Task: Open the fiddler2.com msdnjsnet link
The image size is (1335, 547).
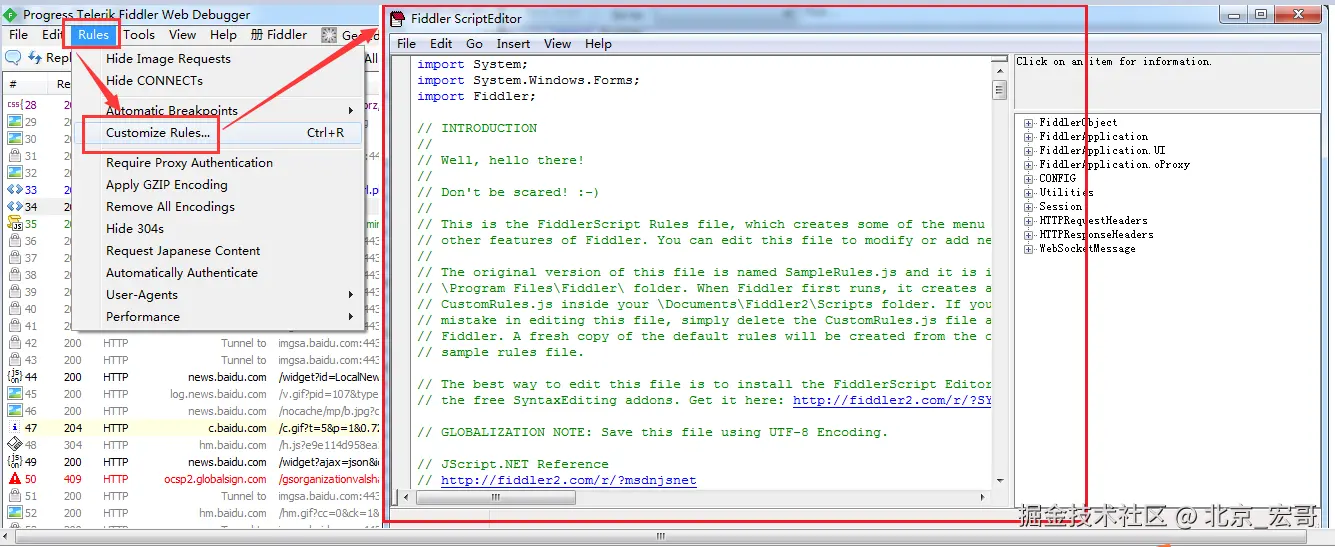Action: (x=569, y=481)
